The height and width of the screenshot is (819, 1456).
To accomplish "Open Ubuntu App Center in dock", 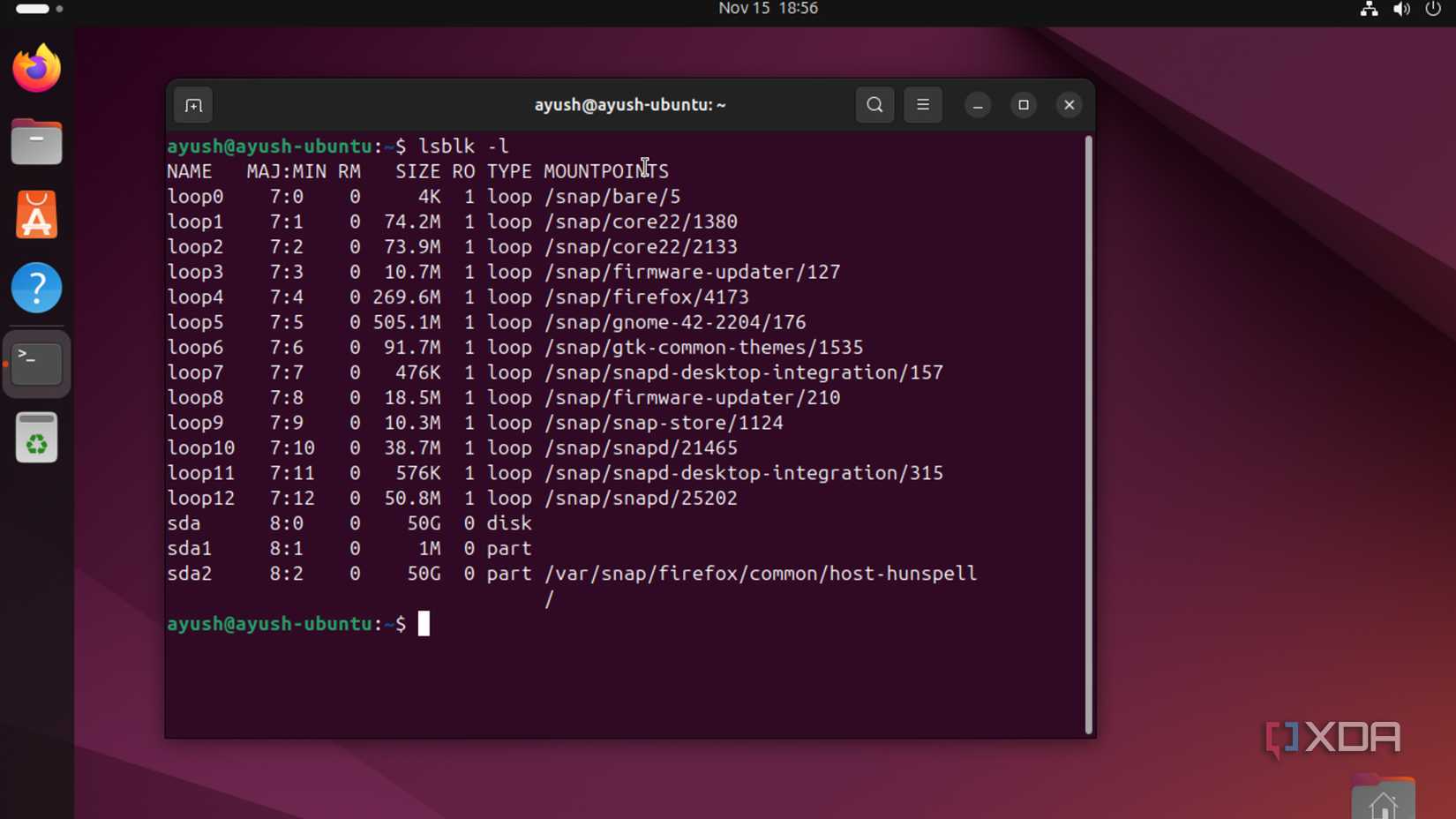I will [x=37, y=214].
